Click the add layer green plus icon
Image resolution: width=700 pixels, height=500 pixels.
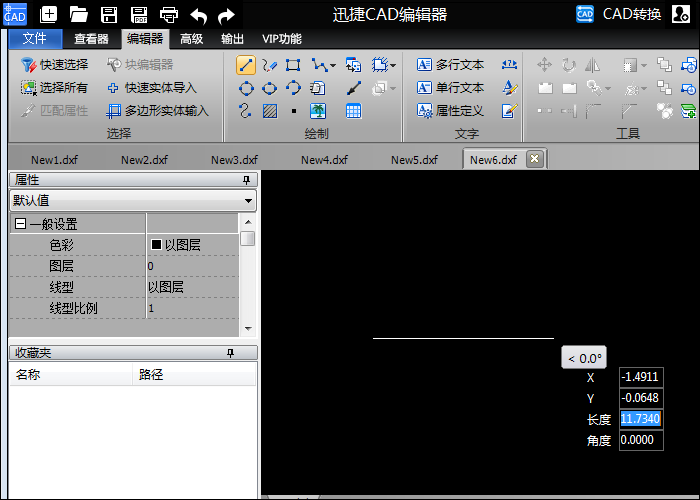coord(688,111)
